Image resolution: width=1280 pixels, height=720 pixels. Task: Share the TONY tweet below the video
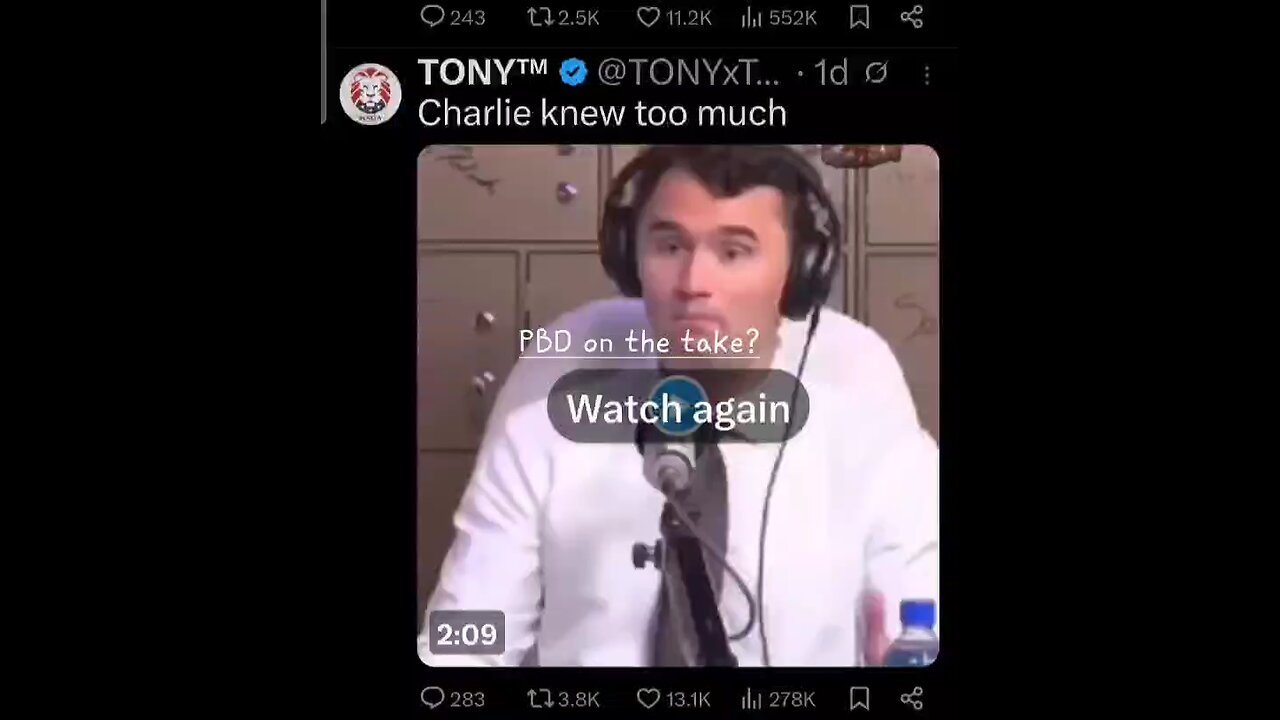click(911, 698)
